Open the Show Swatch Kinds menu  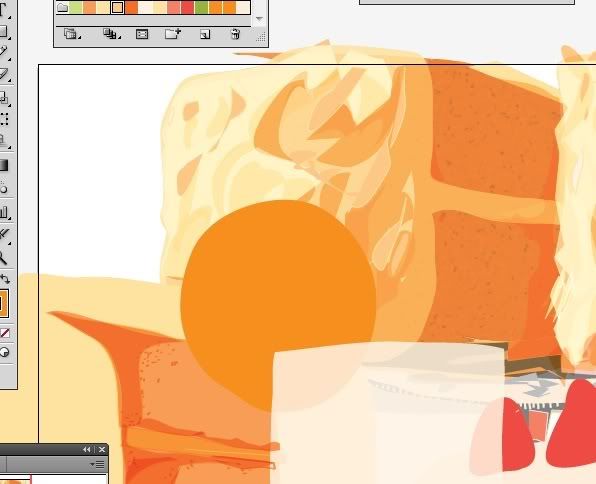pos(111,34)
